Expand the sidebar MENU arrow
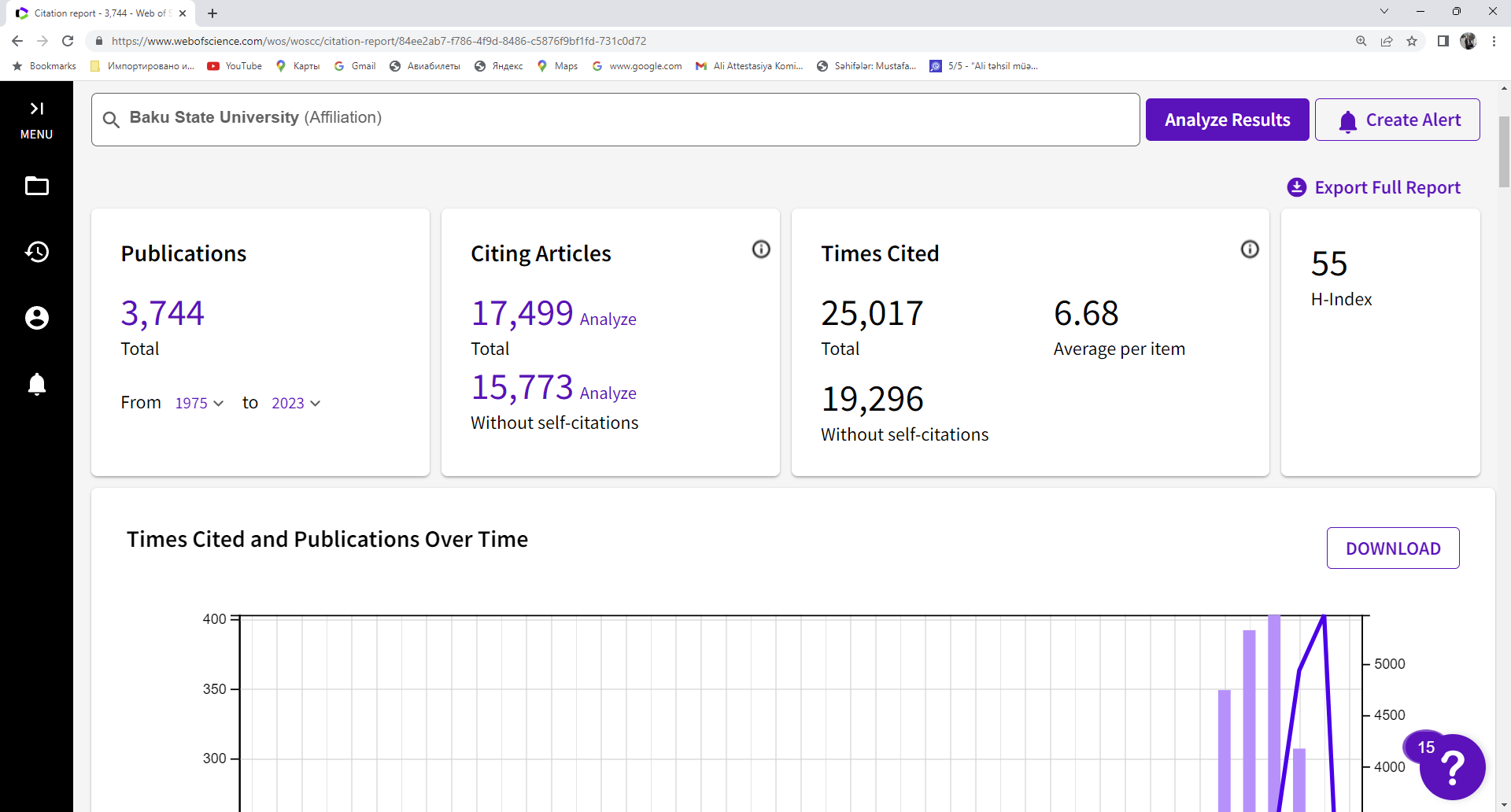This screenshot has width=1511, height=812. (36, 109)
